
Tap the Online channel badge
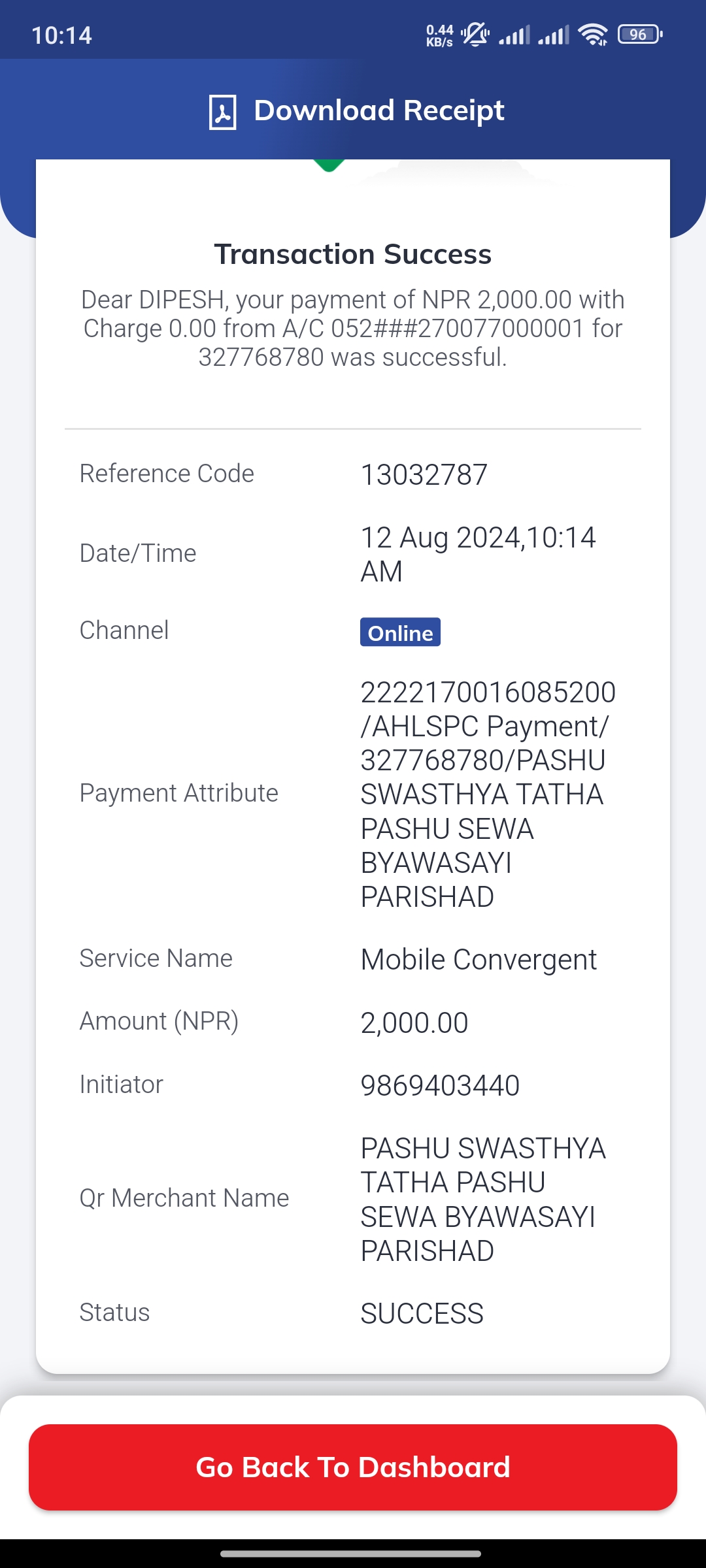coord(400,632)
